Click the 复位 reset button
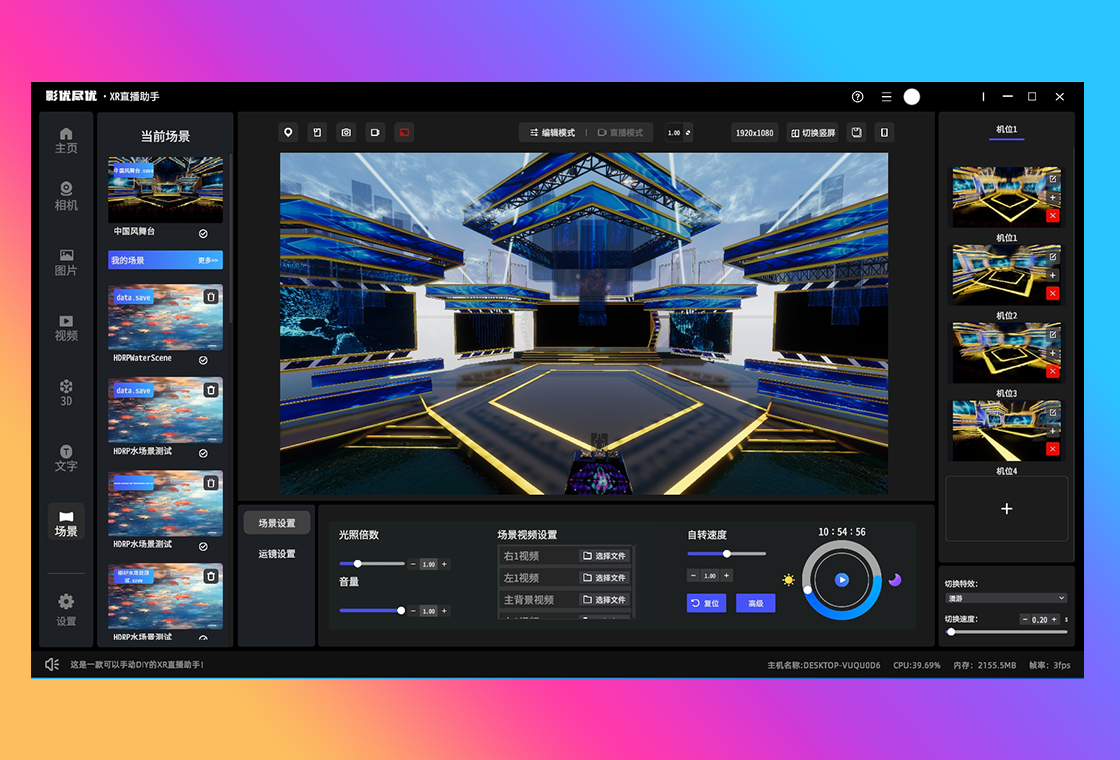 (x=706, y=603)
